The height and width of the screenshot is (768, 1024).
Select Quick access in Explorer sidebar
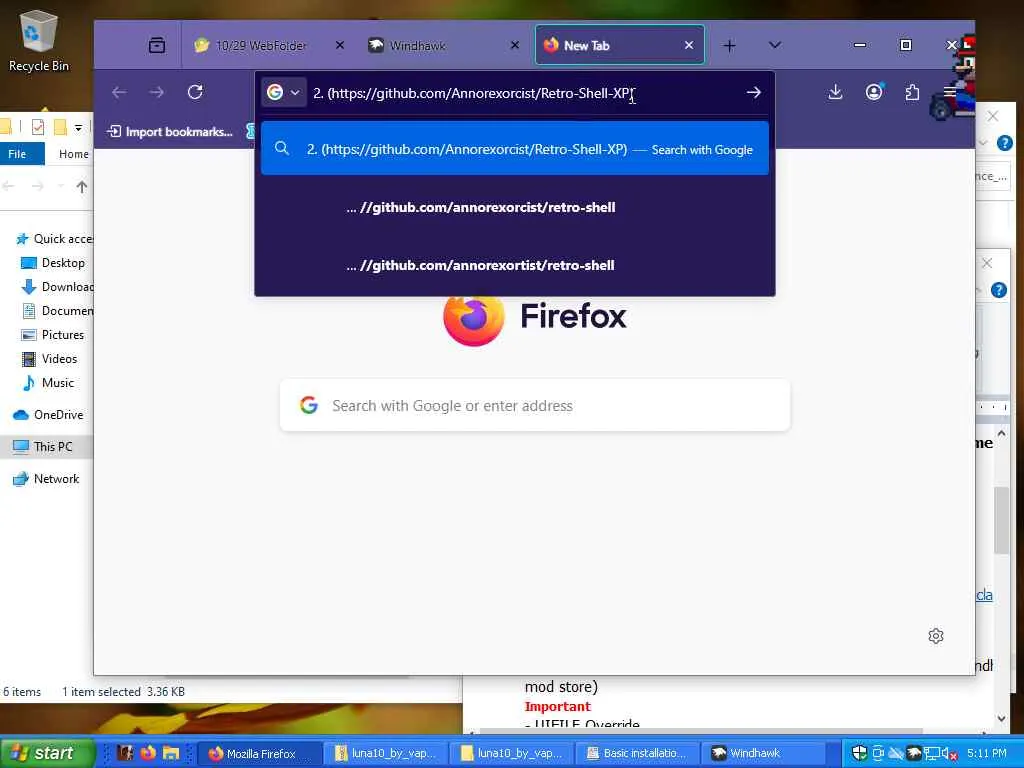point(56,238)
